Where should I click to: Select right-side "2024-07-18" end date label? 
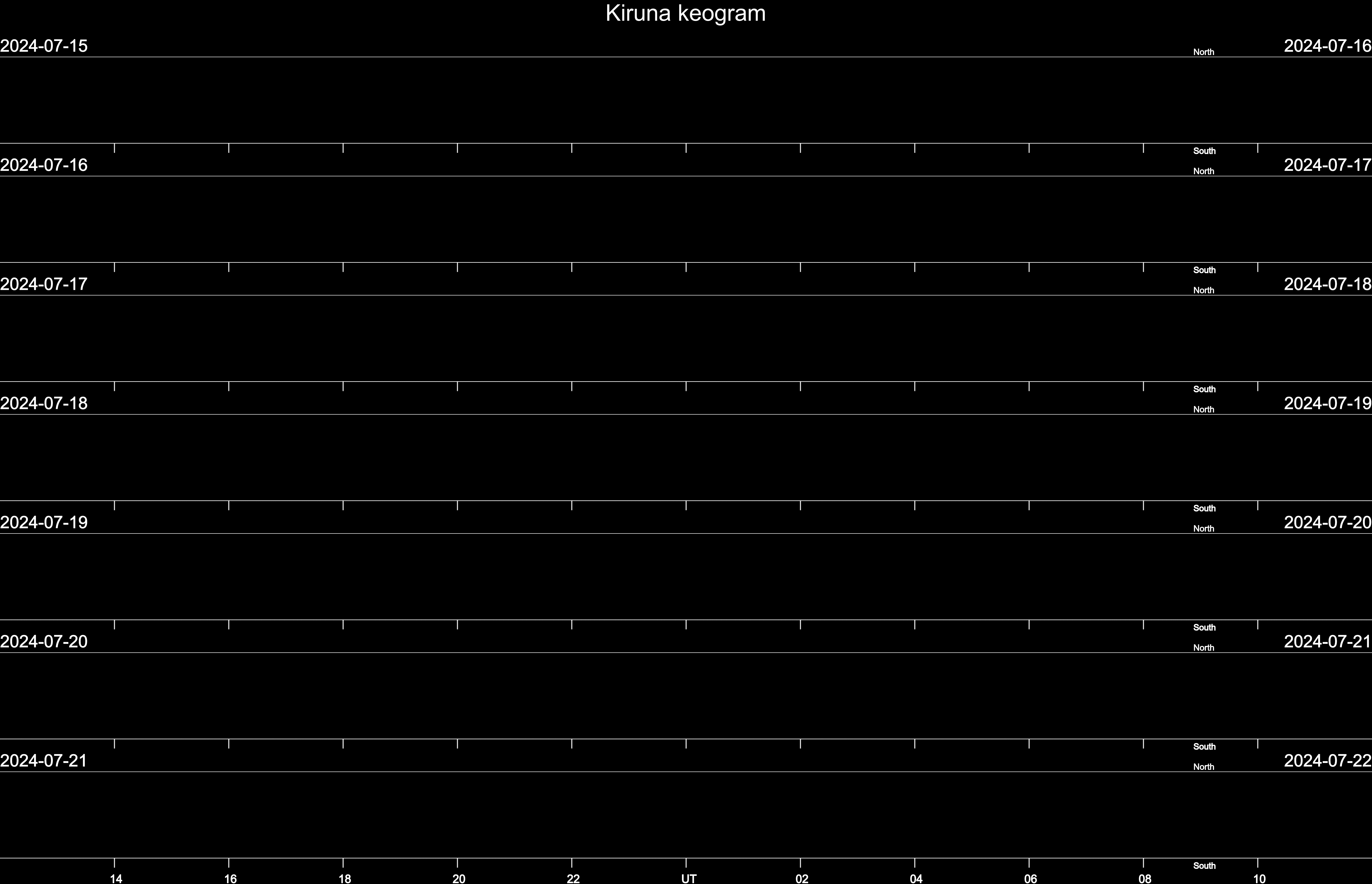tap(1328, 284)
